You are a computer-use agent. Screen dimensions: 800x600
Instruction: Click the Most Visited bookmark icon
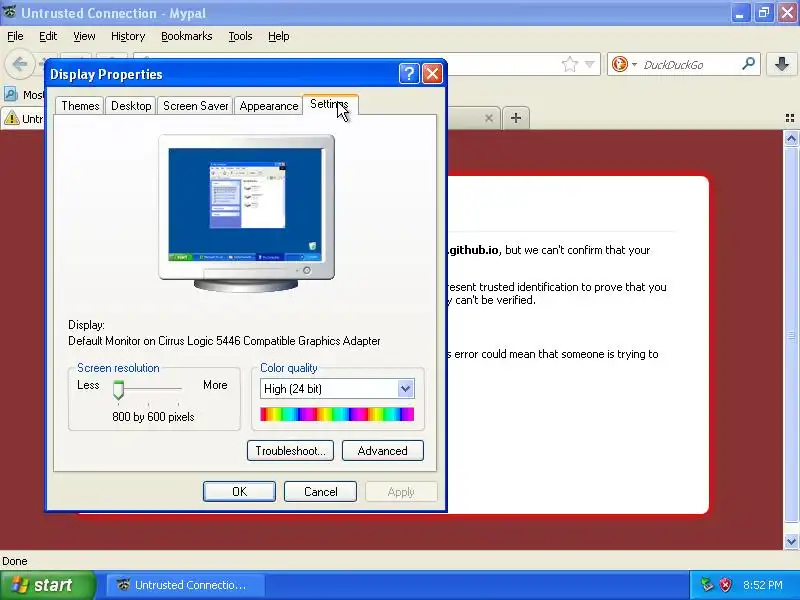pyautogui.click(x=11, y=94)
